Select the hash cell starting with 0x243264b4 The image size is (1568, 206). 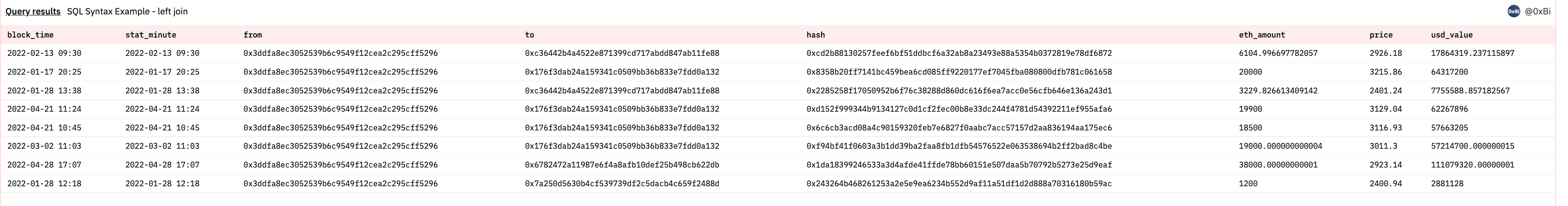(x=959, y=183)
